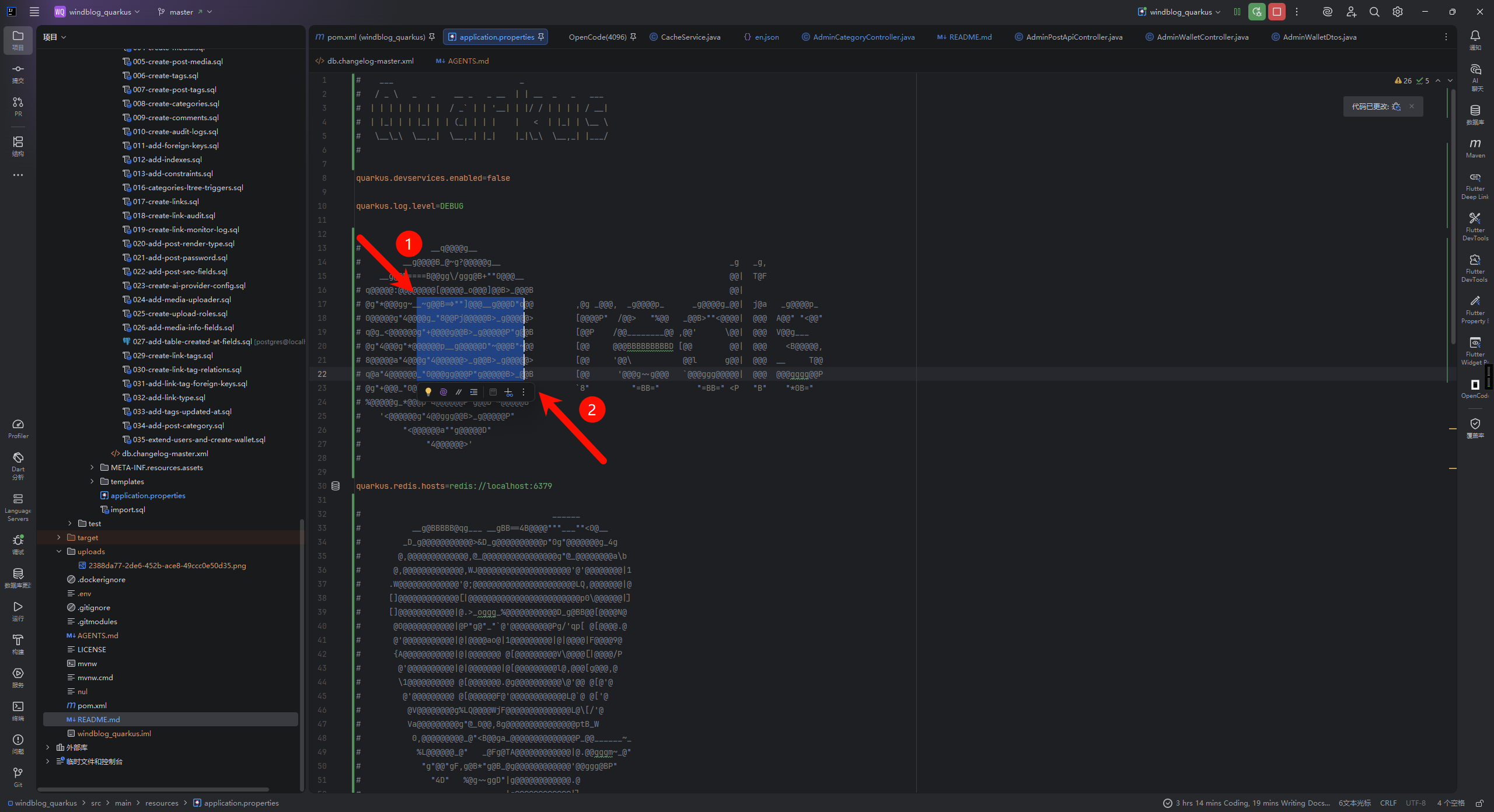Expand the target folder

(x=59, y=537)
